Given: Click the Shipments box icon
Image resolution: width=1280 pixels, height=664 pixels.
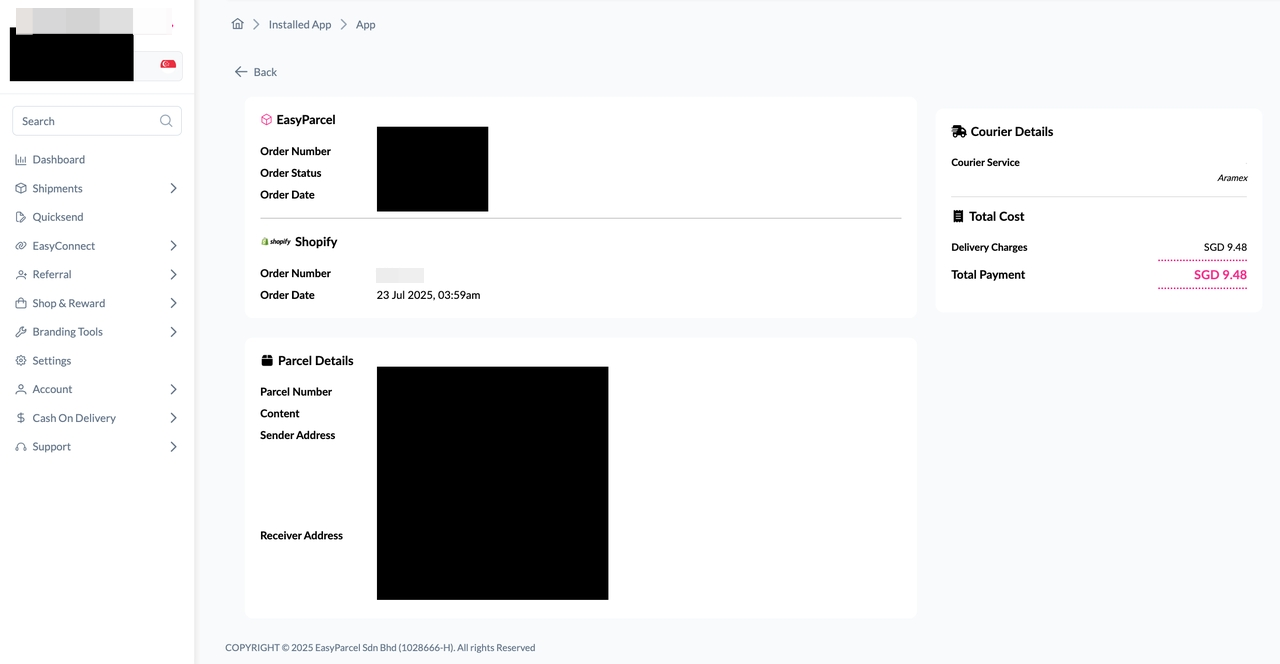Looking at the screenshot, I should click(x=22, y=188).
